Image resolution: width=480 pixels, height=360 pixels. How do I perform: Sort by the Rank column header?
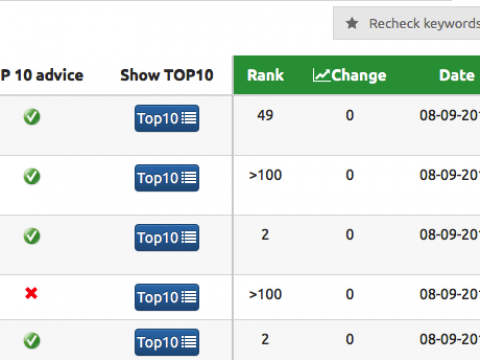pos(266,75)
